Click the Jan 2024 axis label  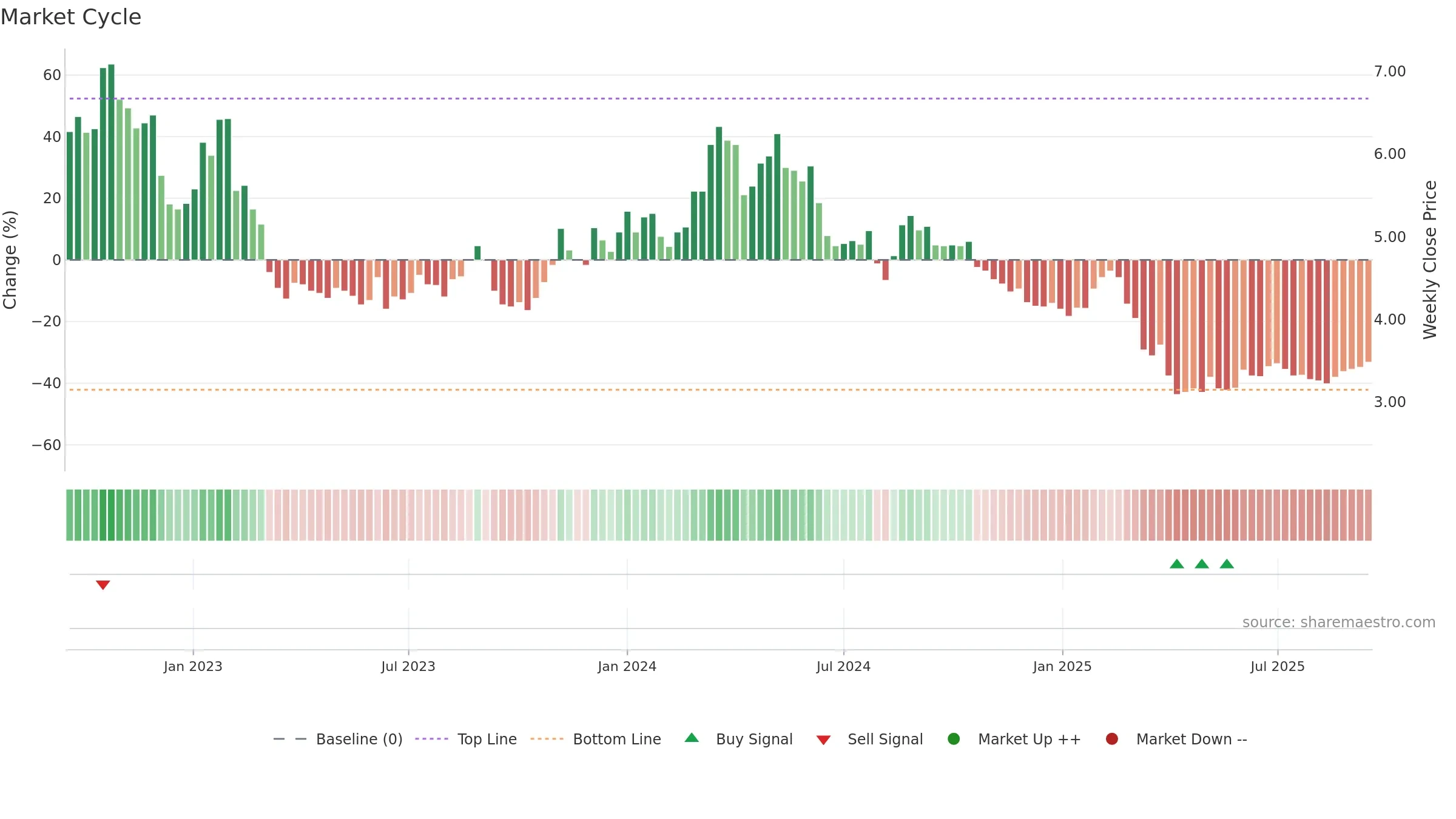627,666
